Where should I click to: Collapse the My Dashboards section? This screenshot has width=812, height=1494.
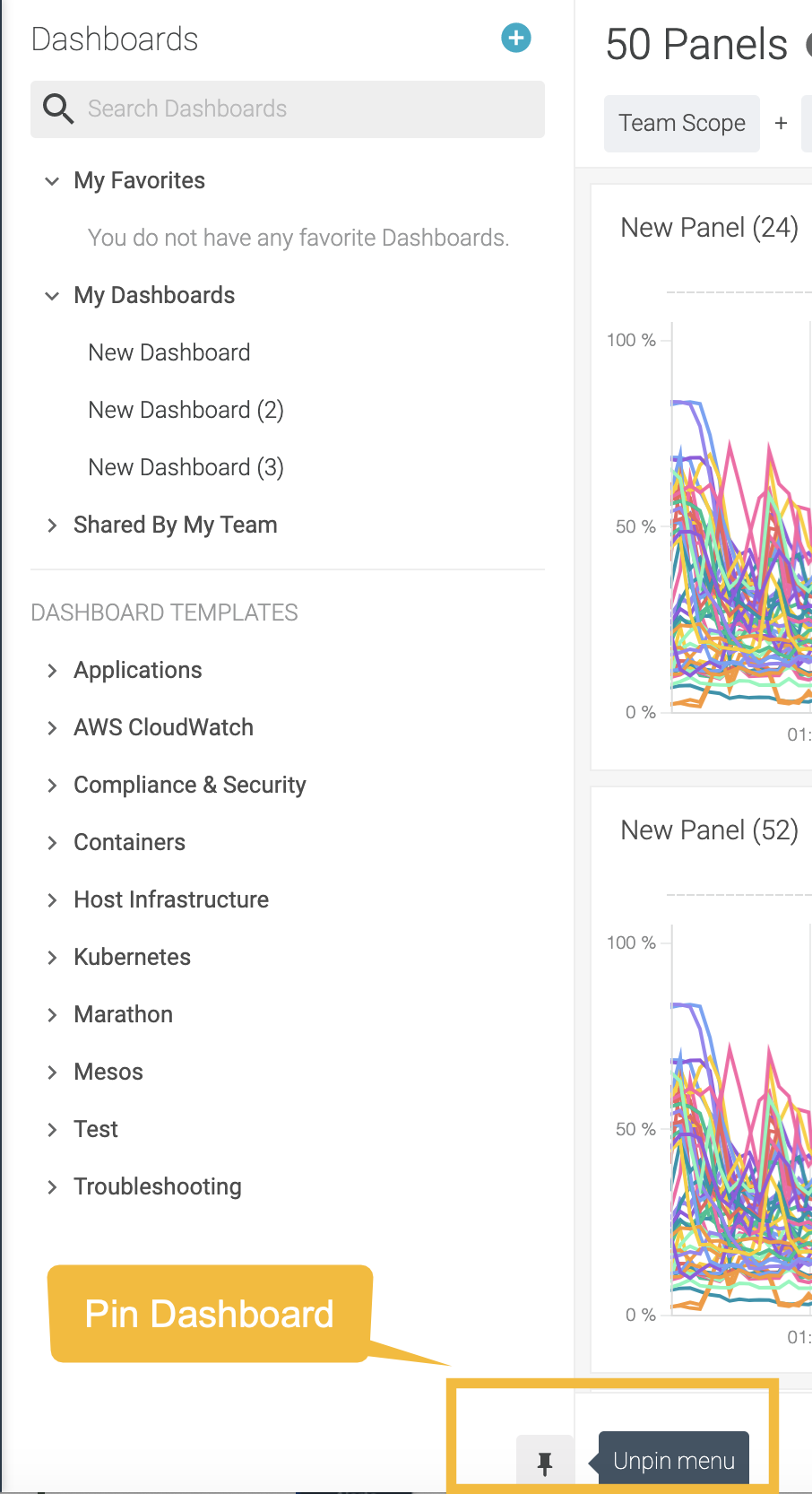coord(52,296)
